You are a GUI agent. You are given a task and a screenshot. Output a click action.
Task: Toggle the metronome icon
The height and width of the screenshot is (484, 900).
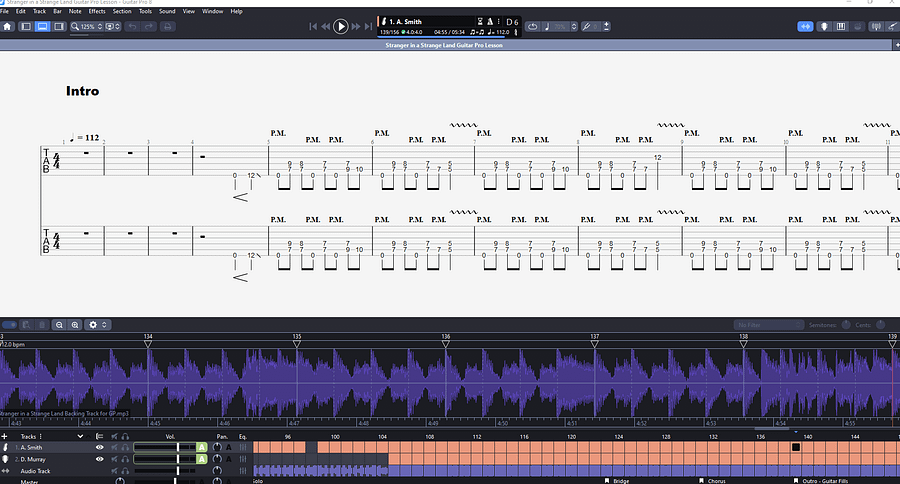[x=490, y=21]
